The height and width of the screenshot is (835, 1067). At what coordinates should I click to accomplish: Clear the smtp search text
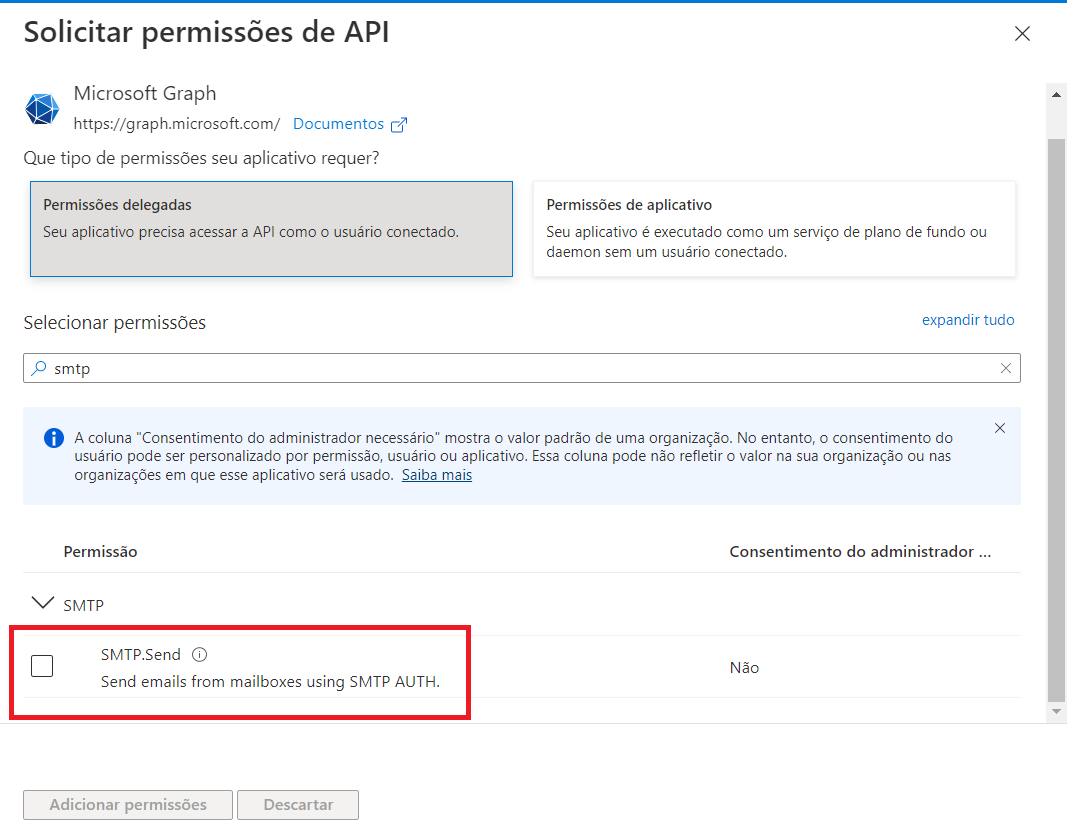click(x=1005, y=368)
